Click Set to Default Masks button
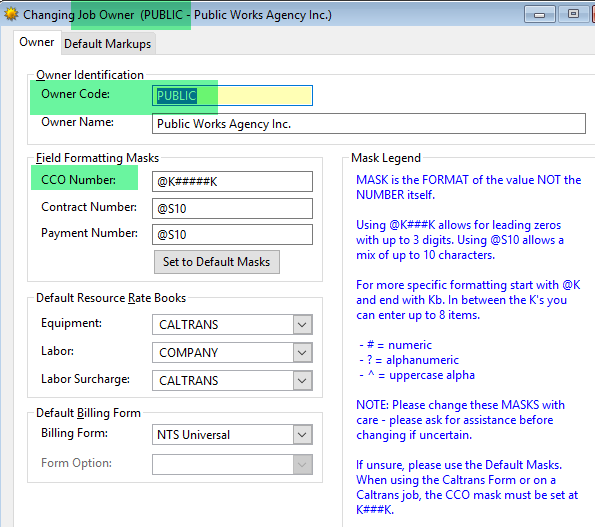The image size is (595, 527). click(217, 262)
